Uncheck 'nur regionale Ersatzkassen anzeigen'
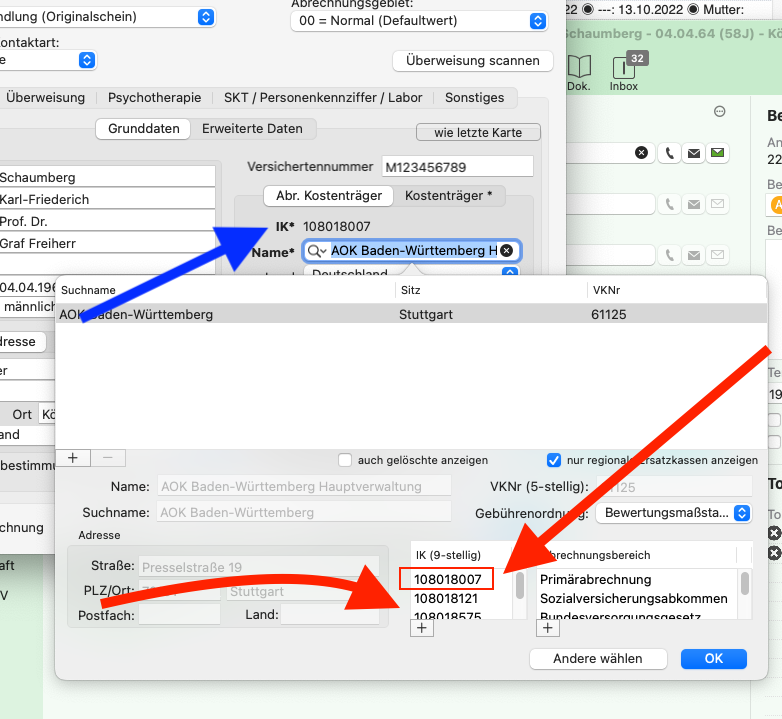 [x=554, y=460]
